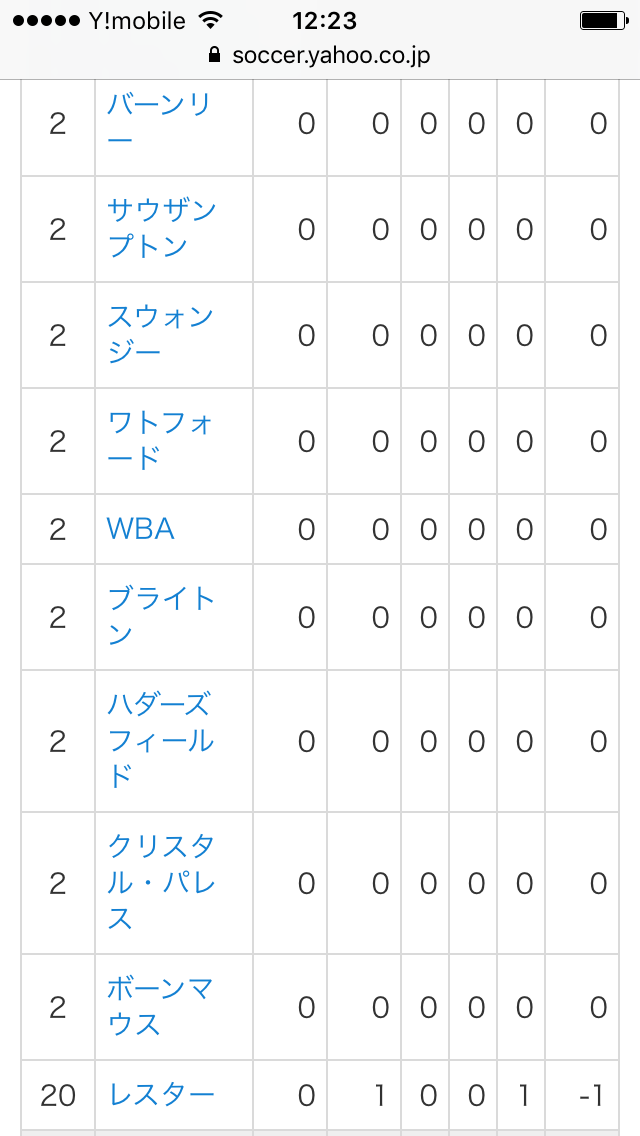Tap the -1 goal difference cell

coord(592,1095)
